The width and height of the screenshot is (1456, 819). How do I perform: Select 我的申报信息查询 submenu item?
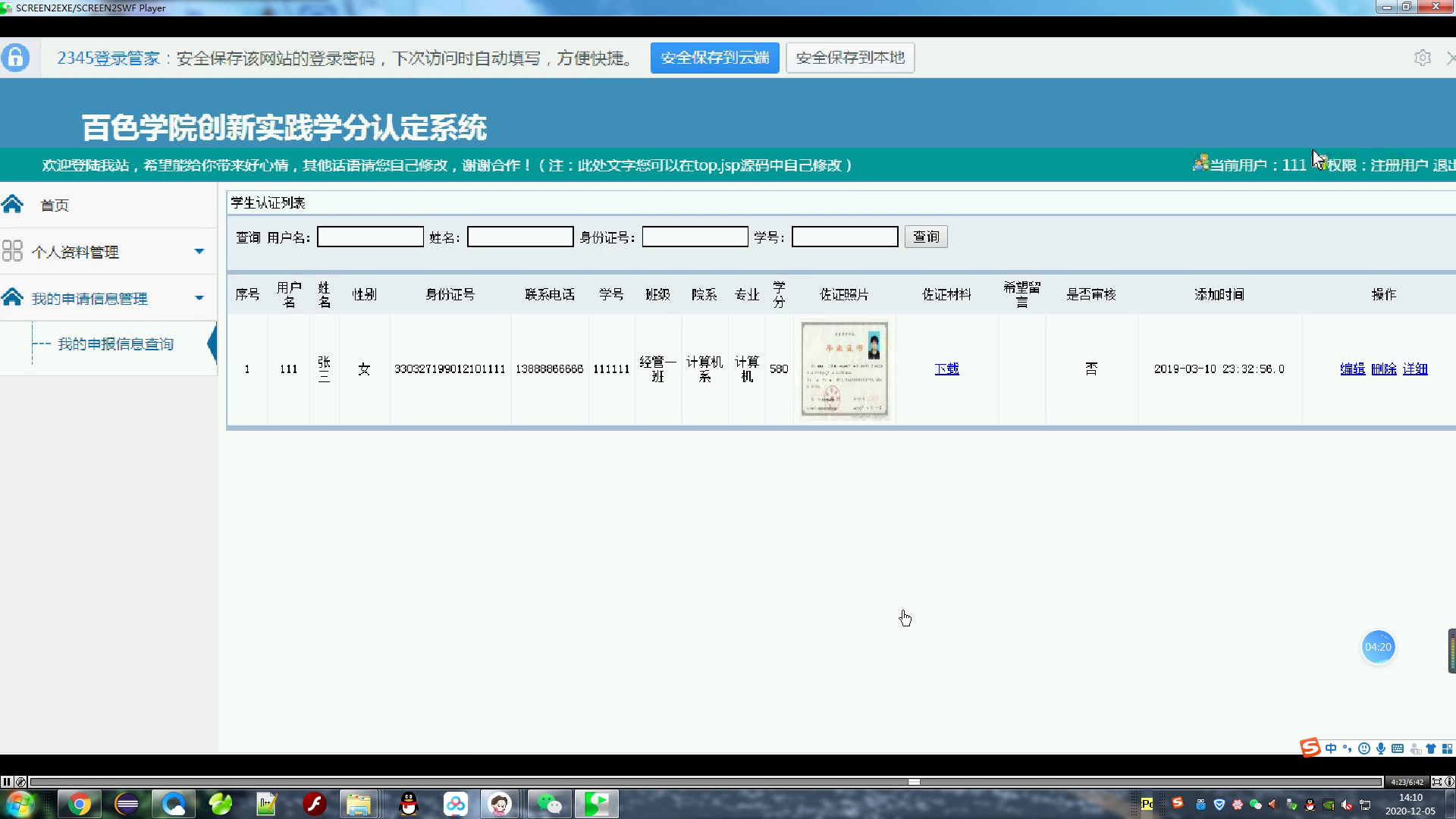pos(115,344)
